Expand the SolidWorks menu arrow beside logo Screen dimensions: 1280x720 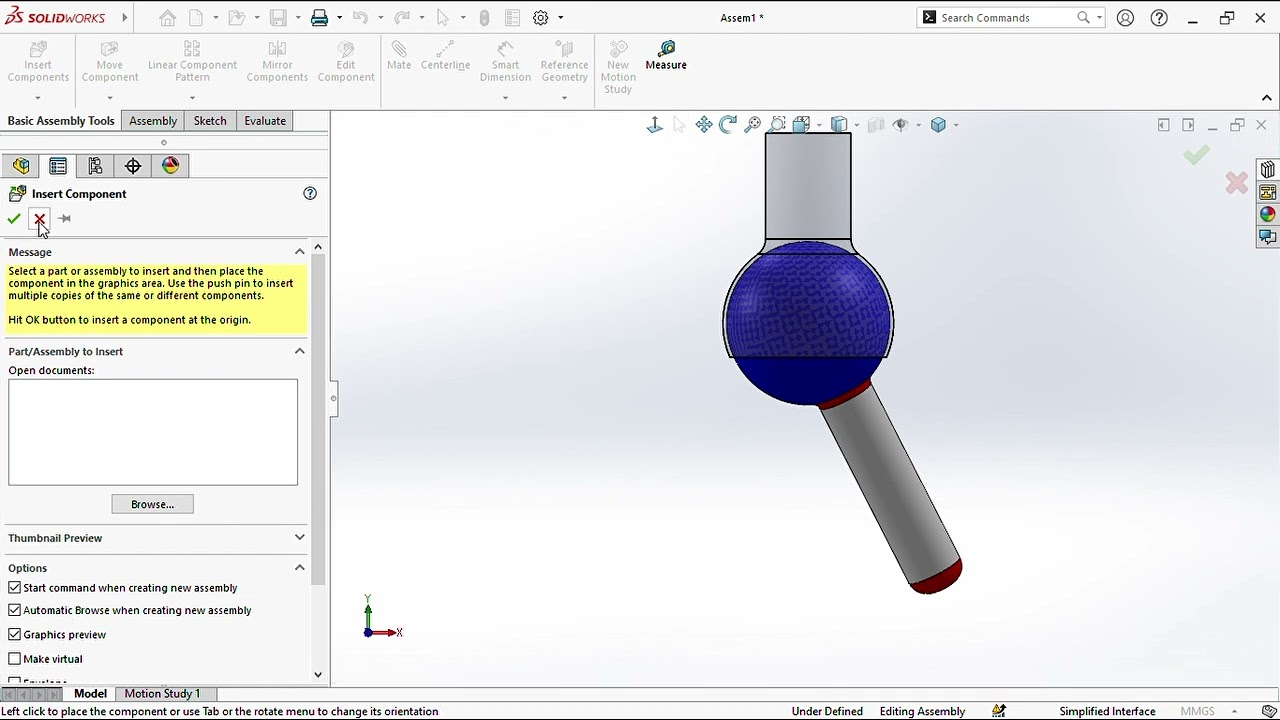pyautogui.click(x=124, y=18)
